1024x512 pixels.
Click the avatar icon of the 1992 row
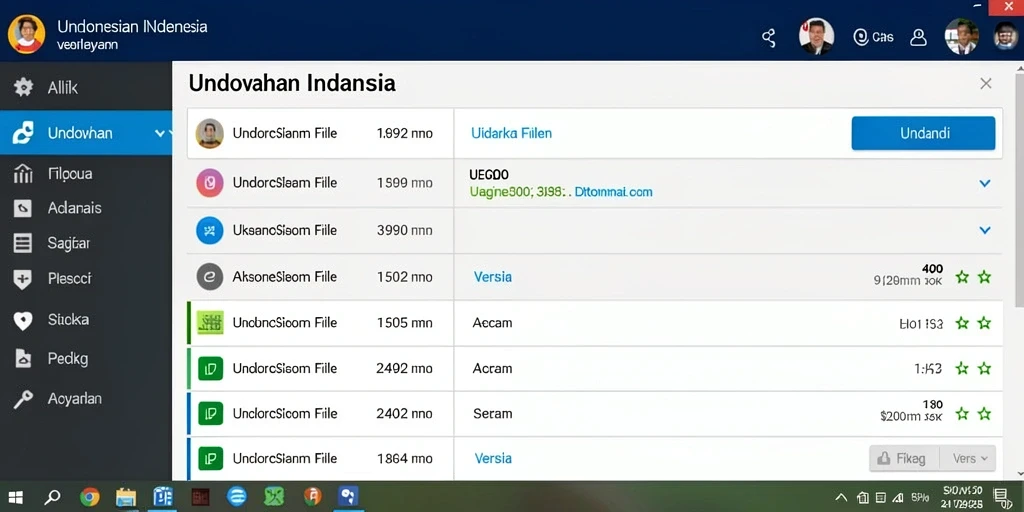(x=210, y=133)
